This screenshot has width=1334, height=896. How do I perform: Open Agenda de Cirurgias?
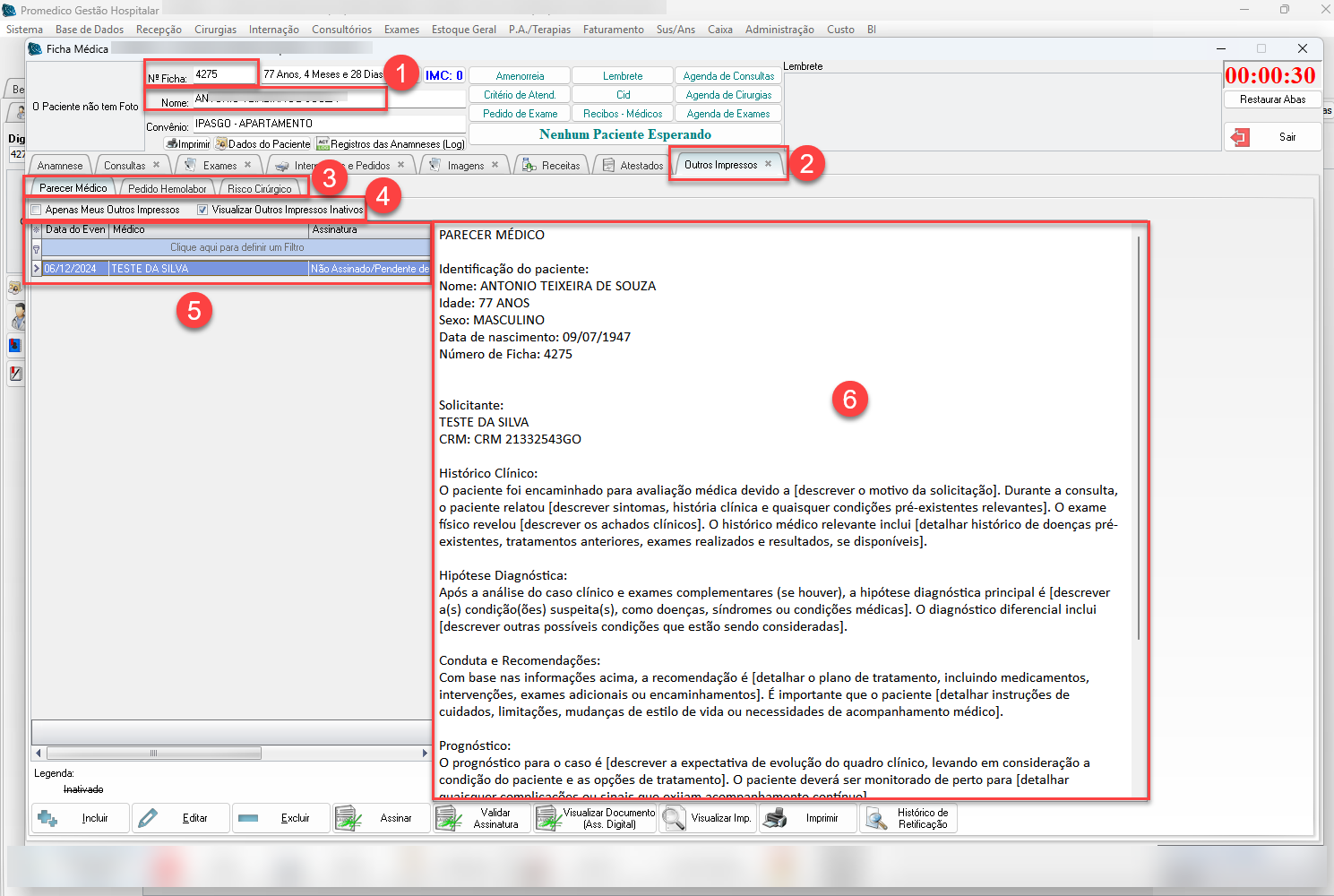[728, 95]
